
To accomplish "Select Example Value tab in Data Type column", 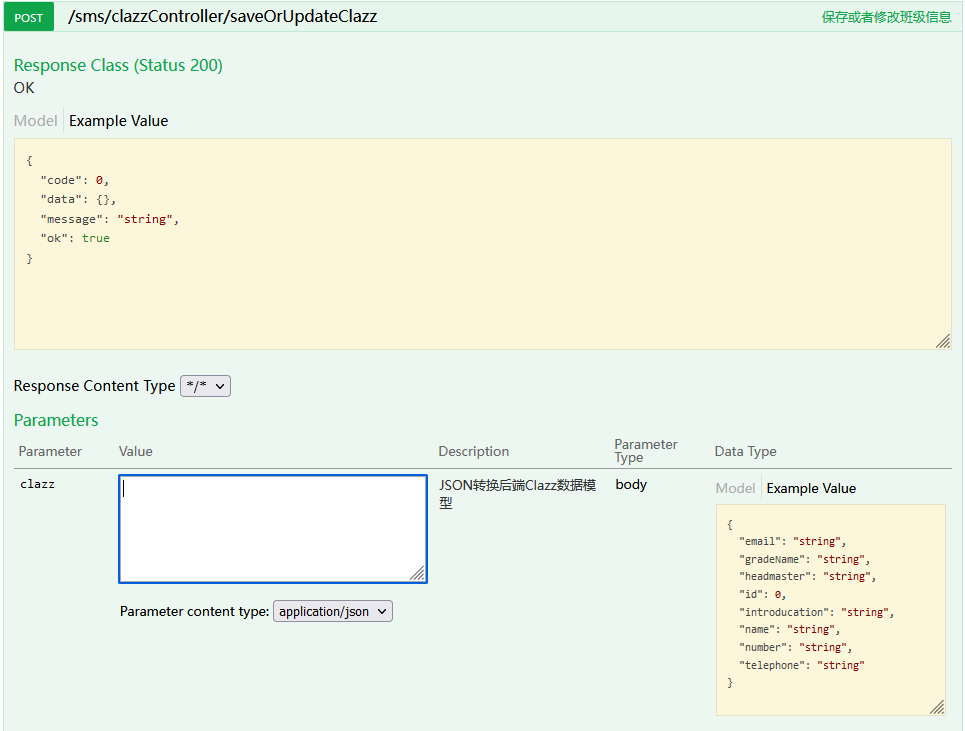I will click(811, 488).
